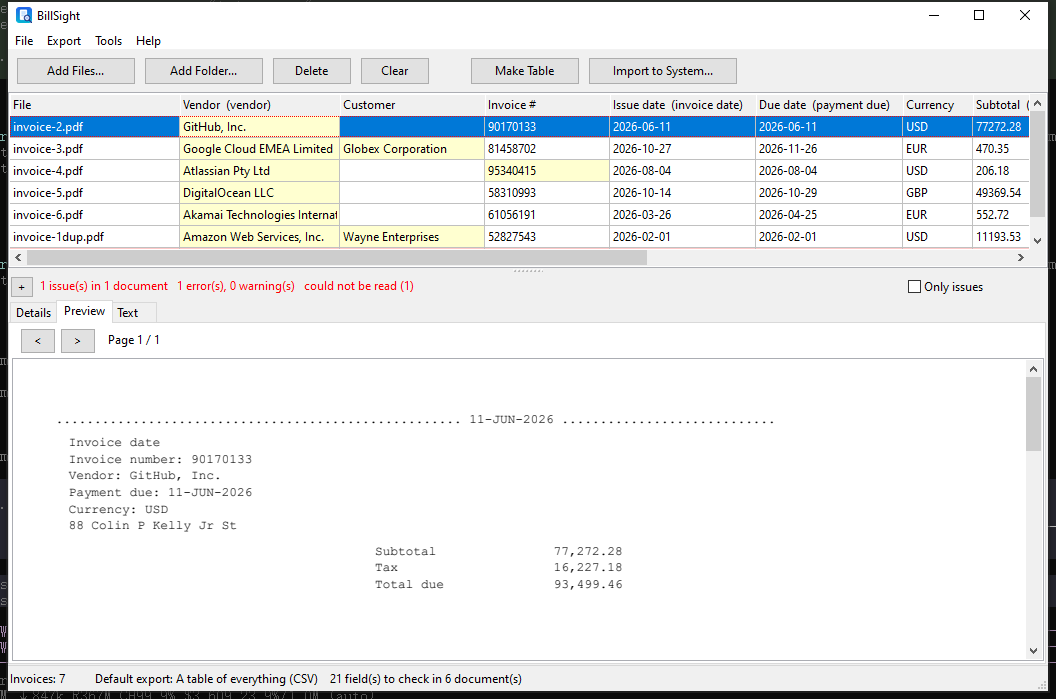This screenshot has height=699, width=1056.
Task: Click table vertical scrollbar up arrow
Action: click(x=1037, y=103)
